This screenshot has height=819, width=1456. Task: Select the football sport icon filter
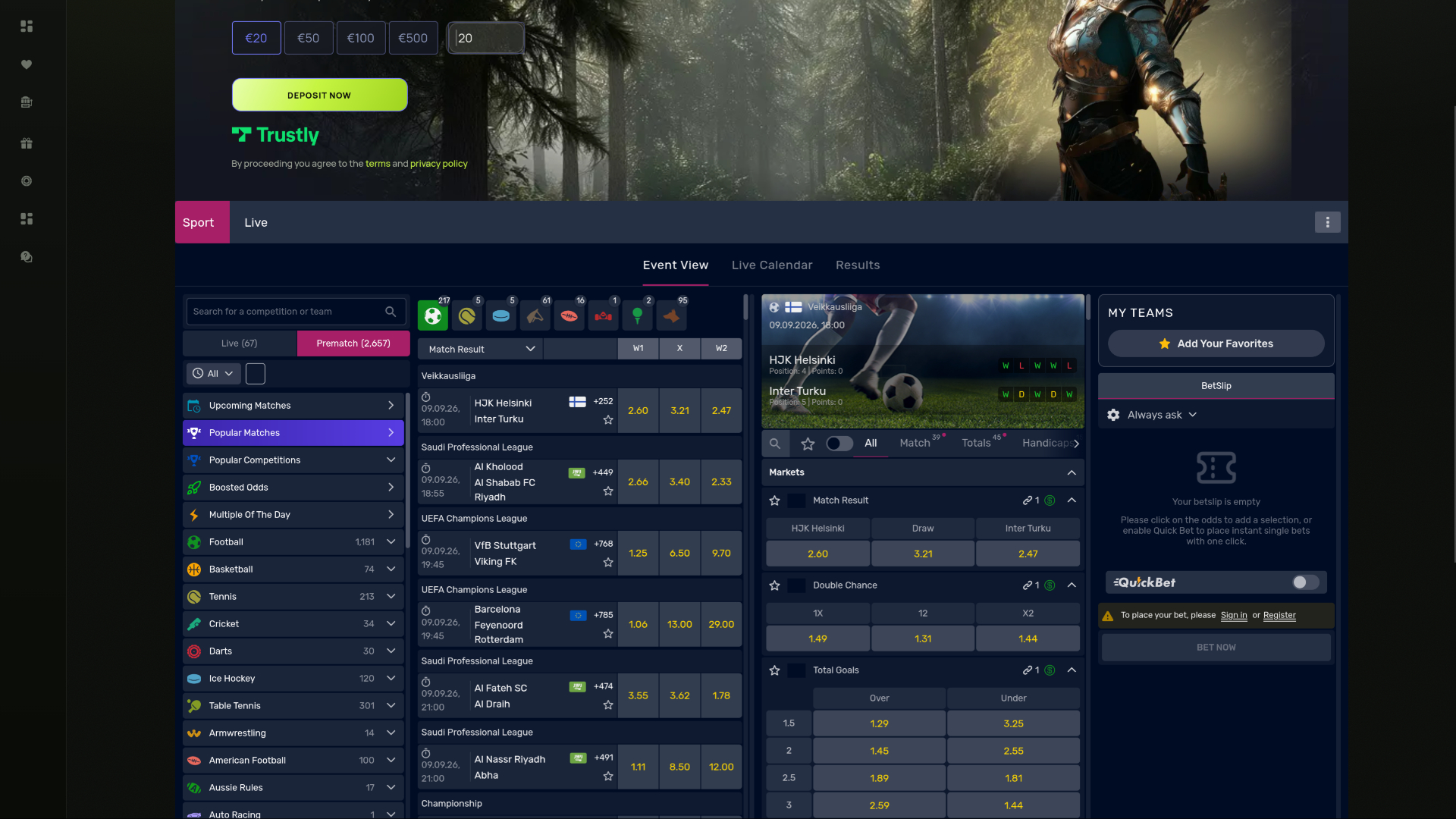click(432, 315)
